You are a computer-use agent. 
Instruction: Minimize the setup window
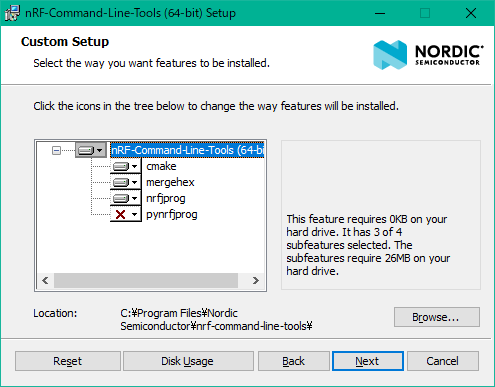[380, 13]
